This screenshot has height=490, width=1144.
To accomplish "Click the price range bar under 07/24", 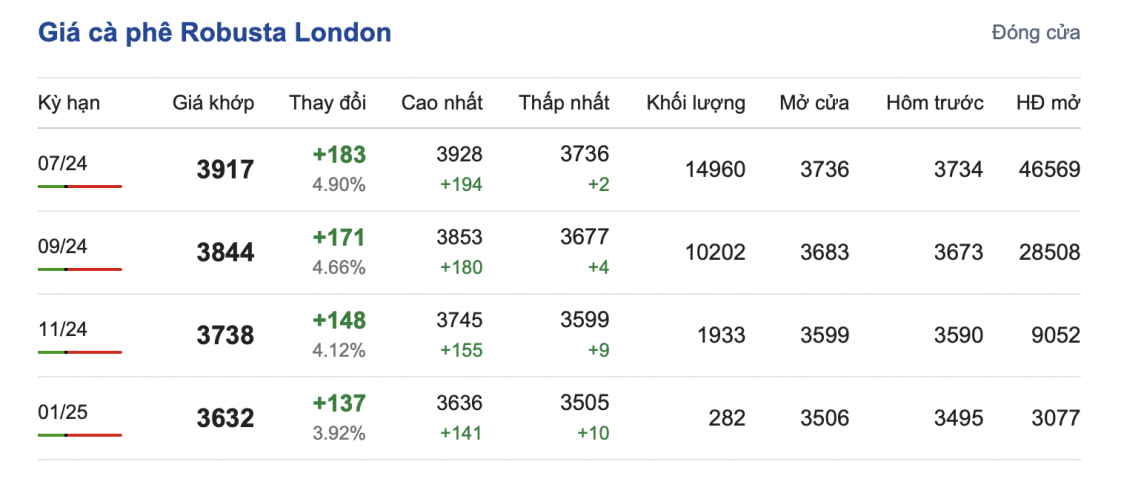I will 80,187.
